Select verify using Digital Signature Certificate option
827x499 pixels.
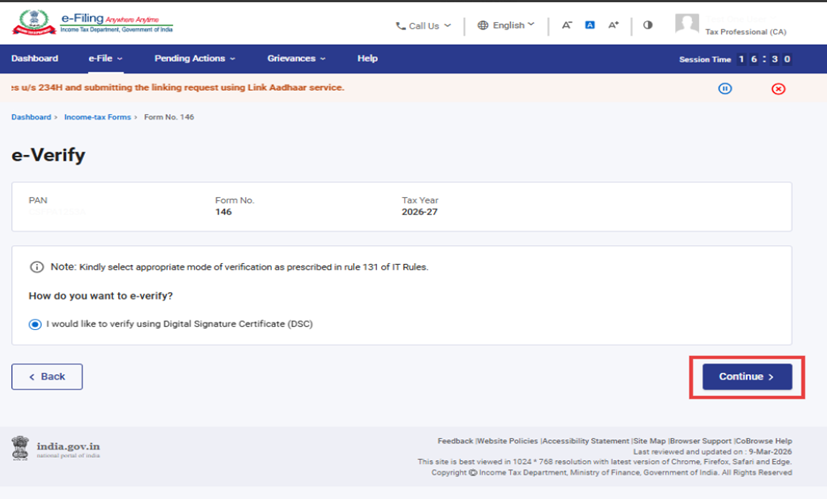click(x=36, y=324)
